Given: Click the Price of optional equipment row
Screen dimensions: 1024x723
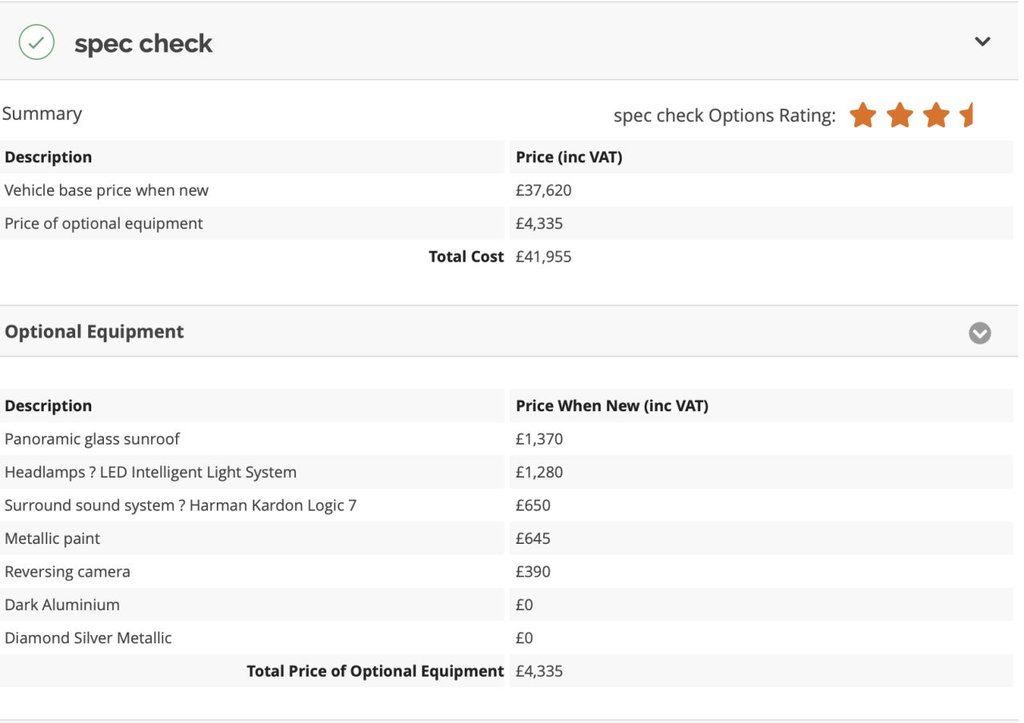Looking at the screenshot, I should point(103,223).
